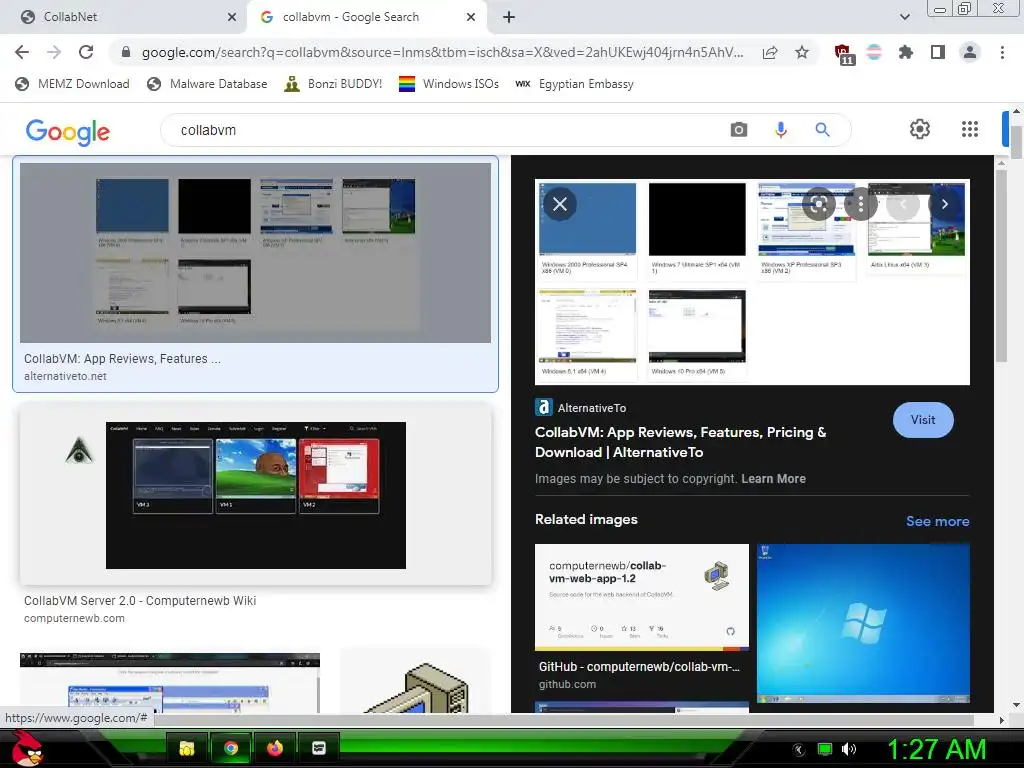Open the red extension with badge 11
This screenshot has width=1024, height=768.
click(x=843, y=54)
